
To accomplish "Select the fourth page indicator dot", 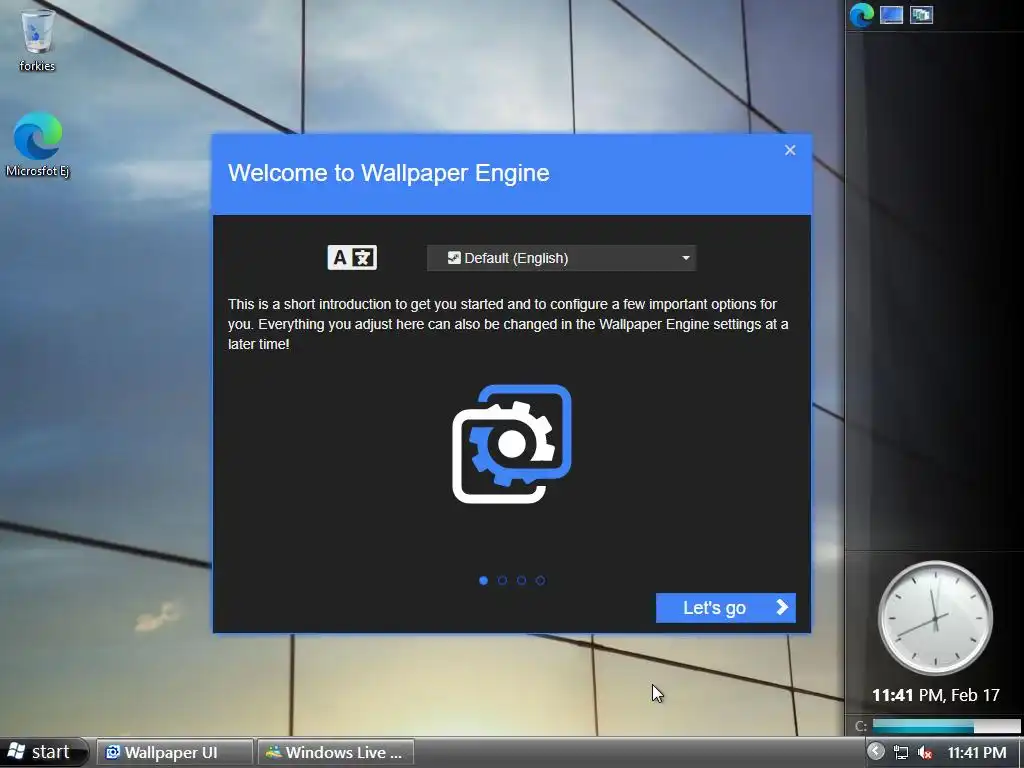I will point(540,581).
